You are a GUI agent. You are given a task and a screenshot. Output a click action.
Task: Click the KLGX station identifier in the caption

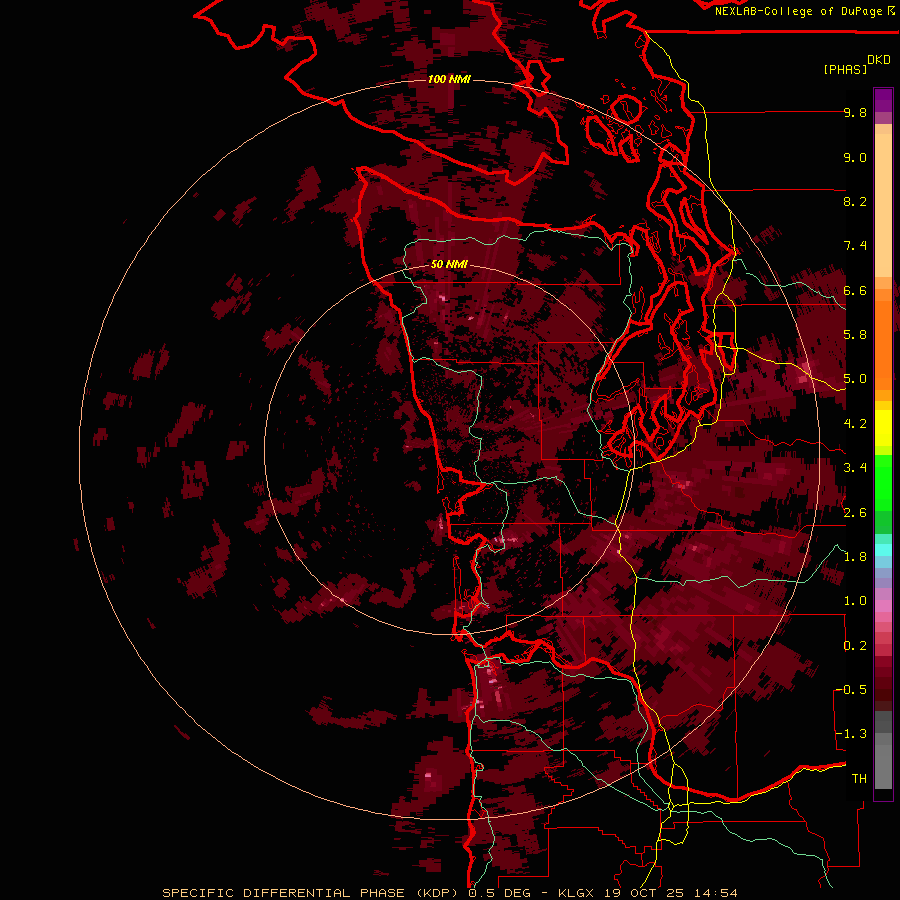click(575, 893)
